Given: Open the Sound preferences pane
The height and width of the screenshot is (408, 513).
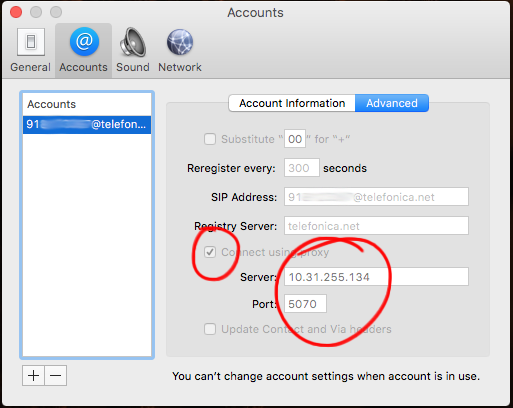Looking at the screenshot, I should [x=133, y=50].
